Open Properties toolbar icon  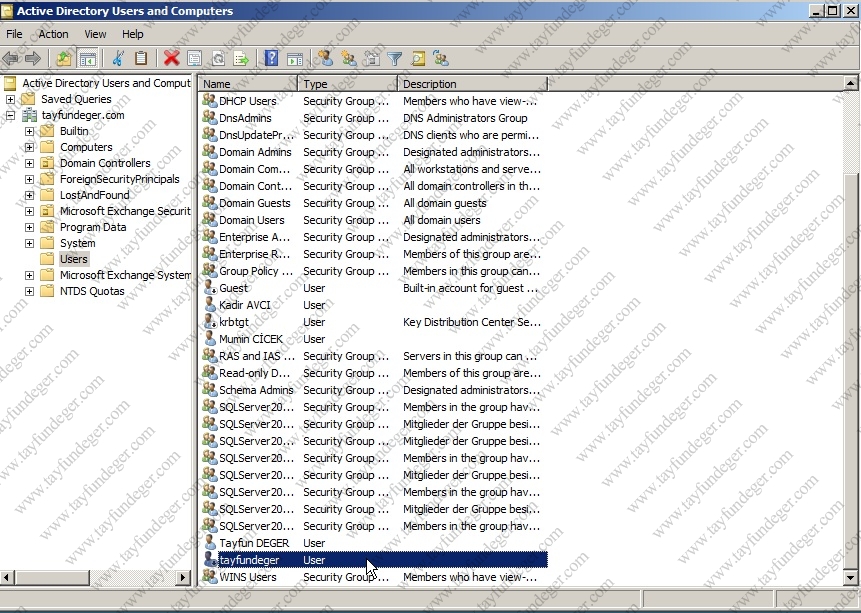(194, 58)
